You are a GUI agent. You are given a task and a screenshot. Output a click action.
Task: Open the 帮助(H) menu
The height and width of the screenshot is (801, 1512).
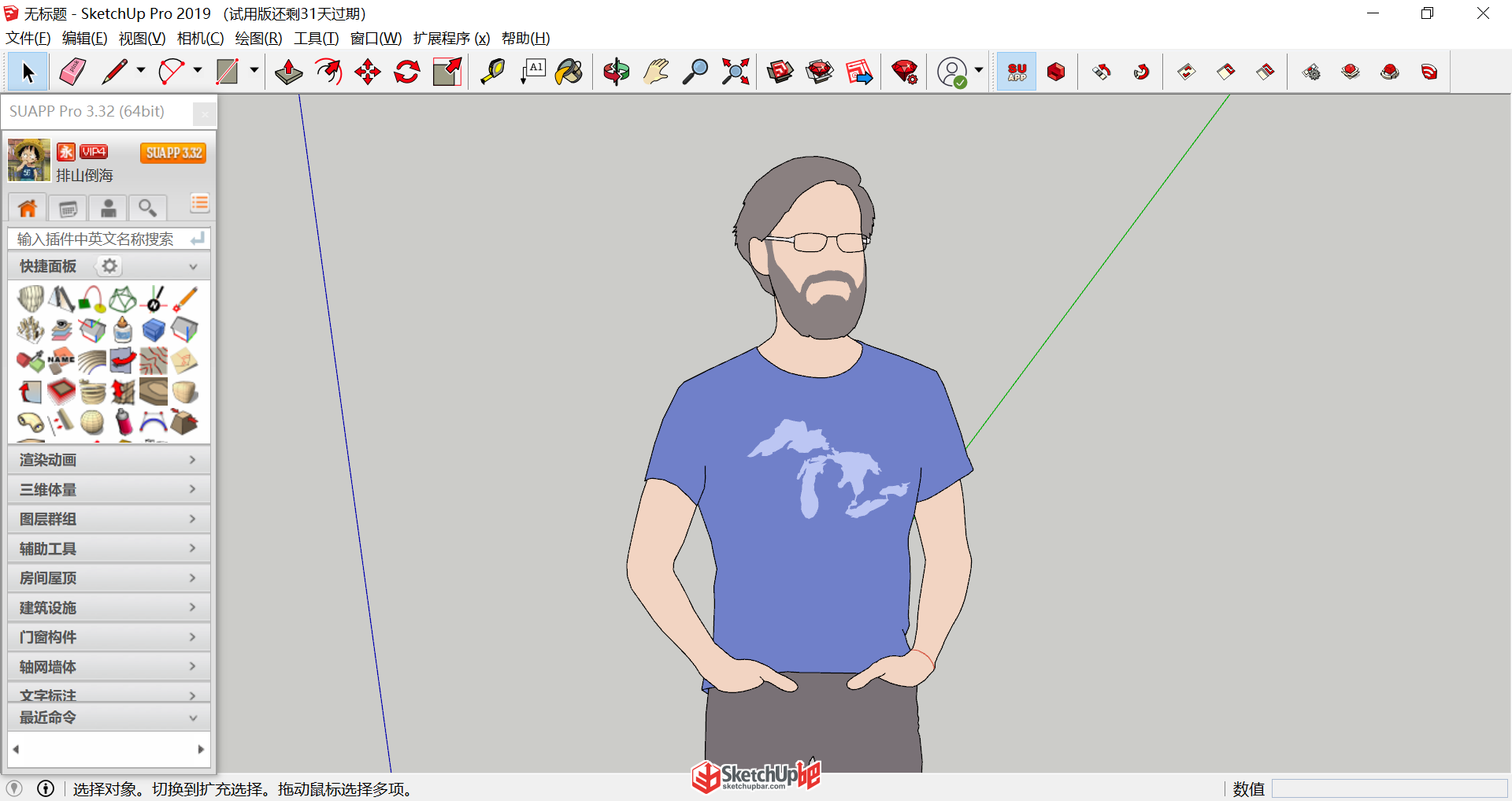click(x=525, y=38)
